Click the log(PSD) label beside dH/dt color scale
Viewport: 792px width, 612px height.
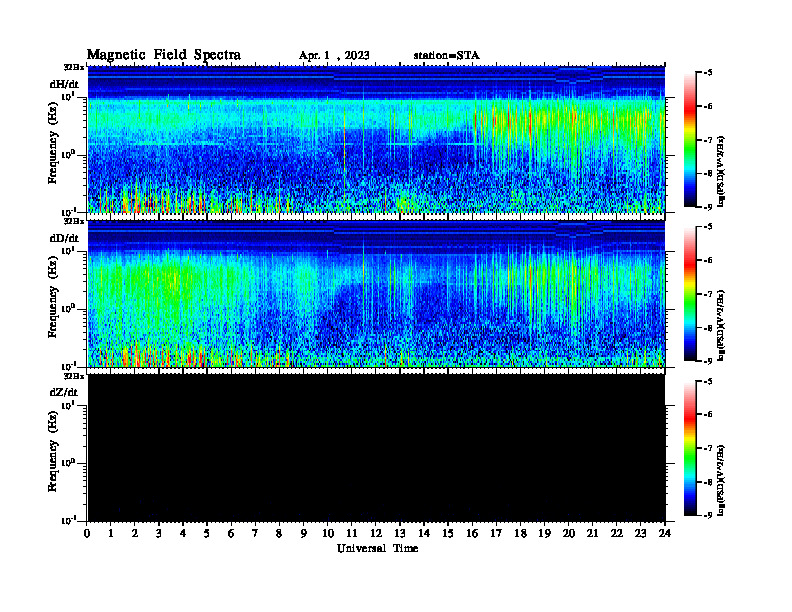722,171
